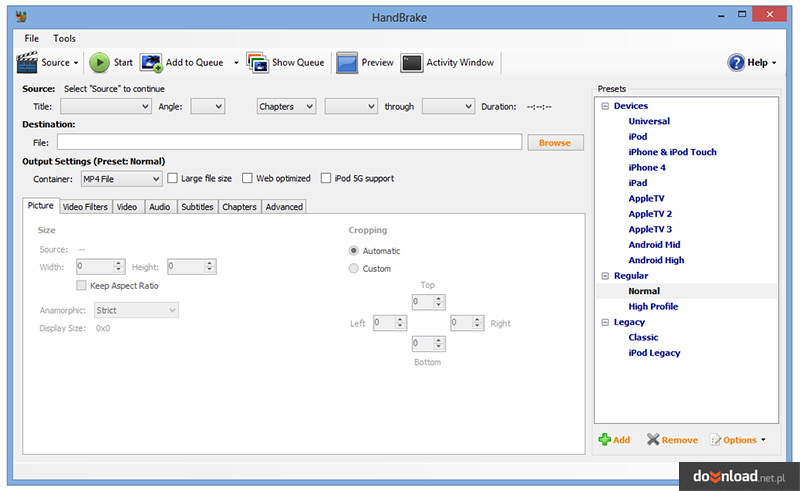Select the iPhone & iPod Touch preset
This screenshot has height=491, width=800.
[x=672, y=152]
